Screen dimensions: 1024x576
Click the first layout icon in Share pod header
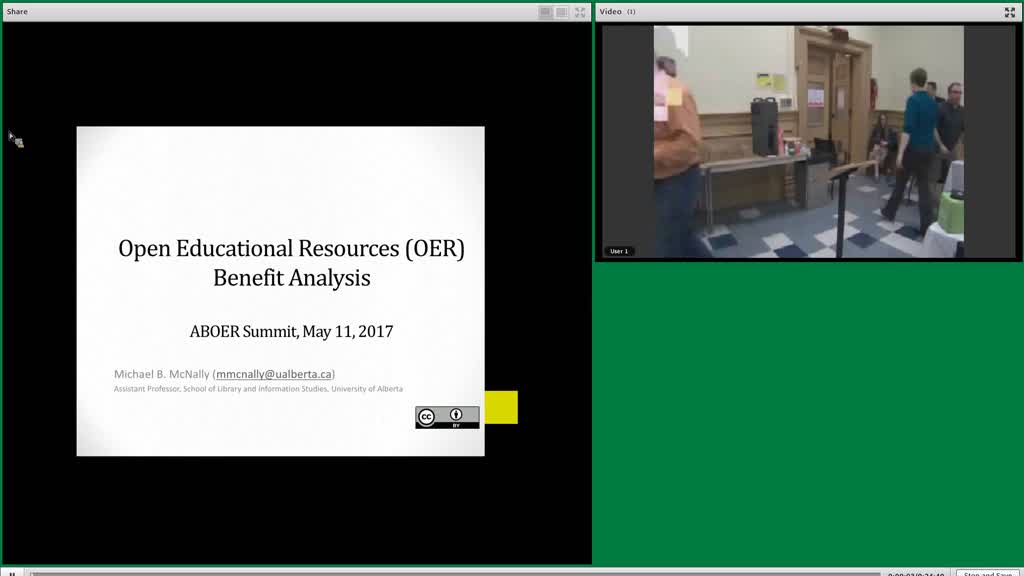tap(545, 12)
